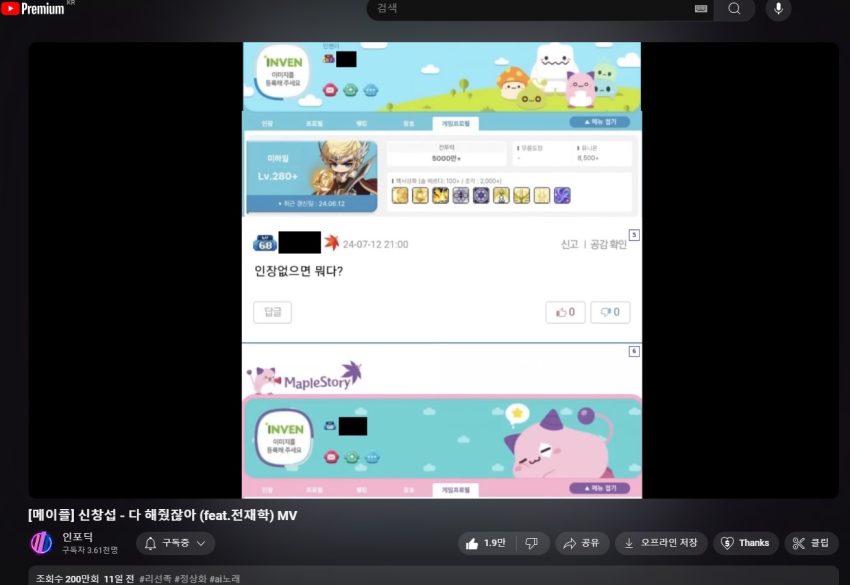Send a Thanks to the creator
The image size is (850, 585).
click(745, 543)
